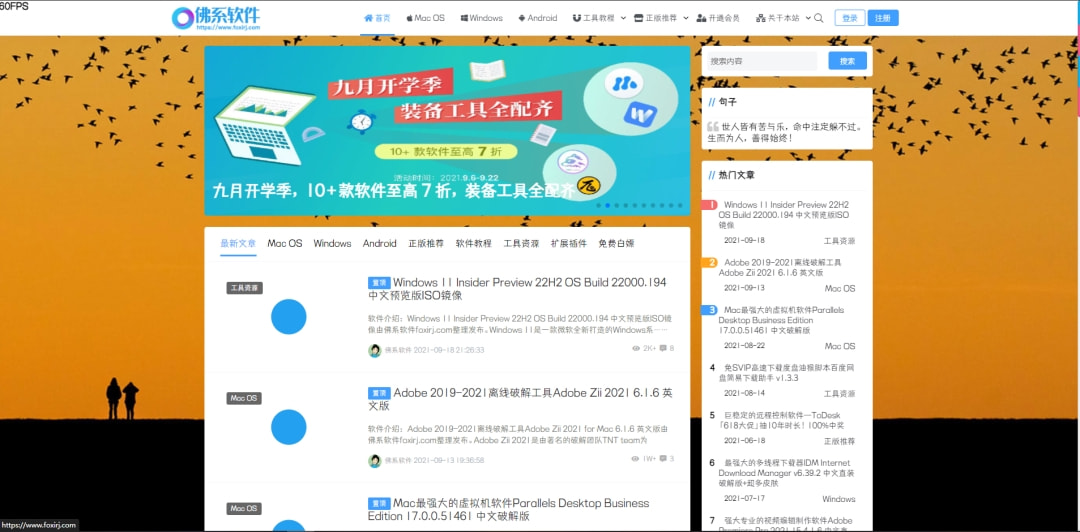The image size is (1080, 532).
Task: Open hot article 1 Windows 11 Insider Preview
Action: tap(784, 214)
